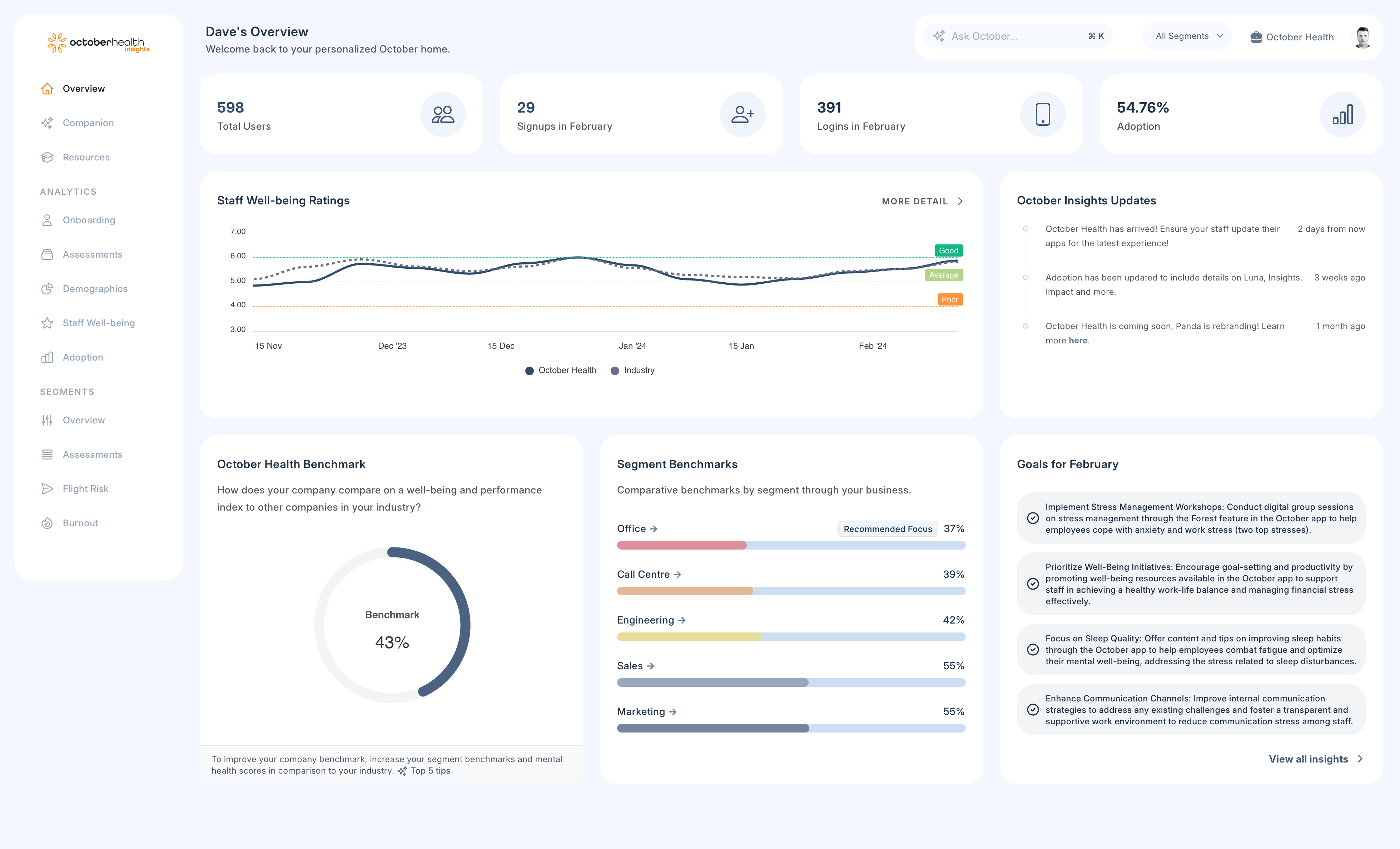Toggle October Health series in chart legend
Image resolution: width=1400 pixels, height=849 pixels.
click(x=561, y=371)
